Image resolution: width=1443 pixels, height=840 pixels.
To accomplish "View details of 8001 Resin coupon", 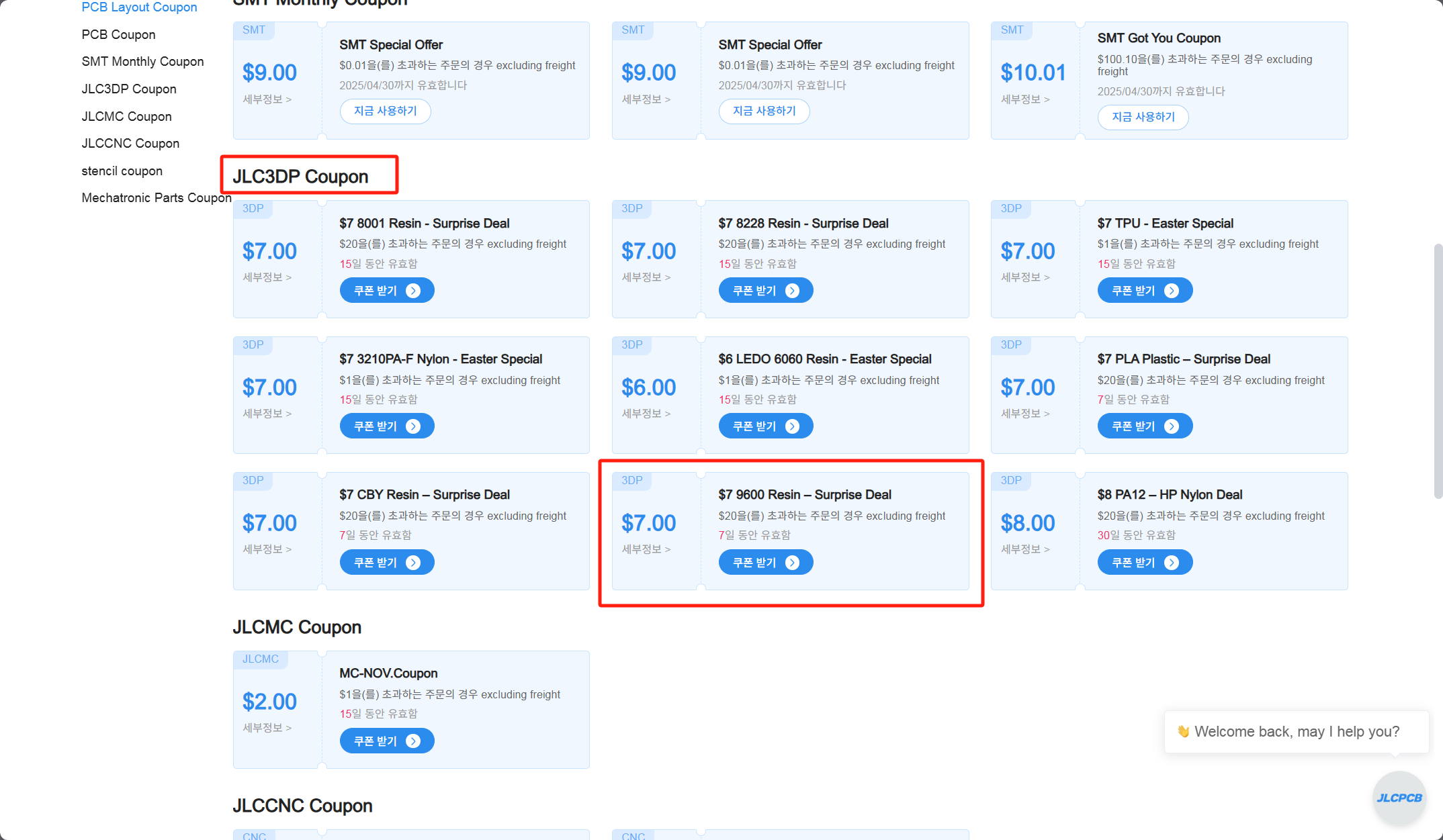I will tap(267, 277).
